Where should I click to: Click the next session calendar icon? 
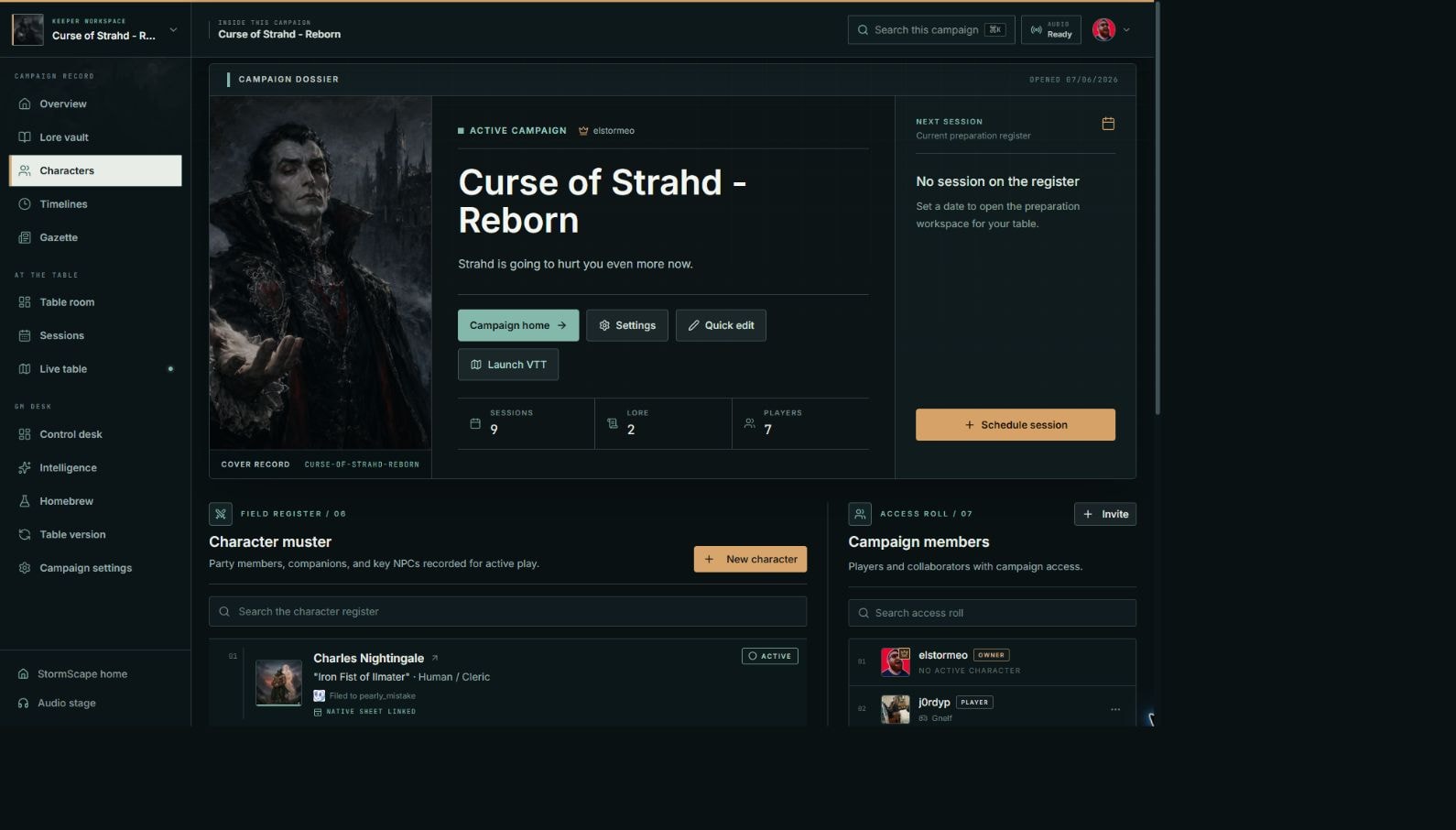(1108, 124)
